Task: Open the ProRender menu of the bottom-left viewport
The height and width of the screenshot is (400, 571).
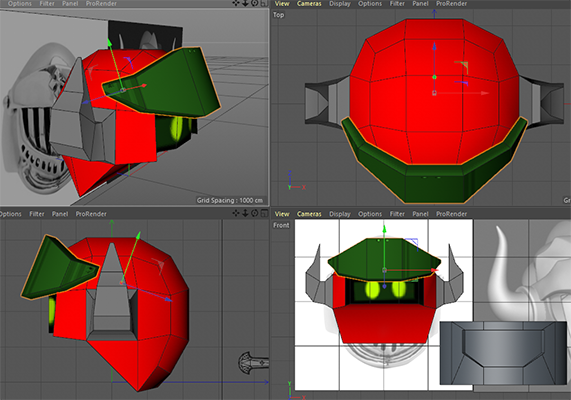Action: click(x=91, y=214)
